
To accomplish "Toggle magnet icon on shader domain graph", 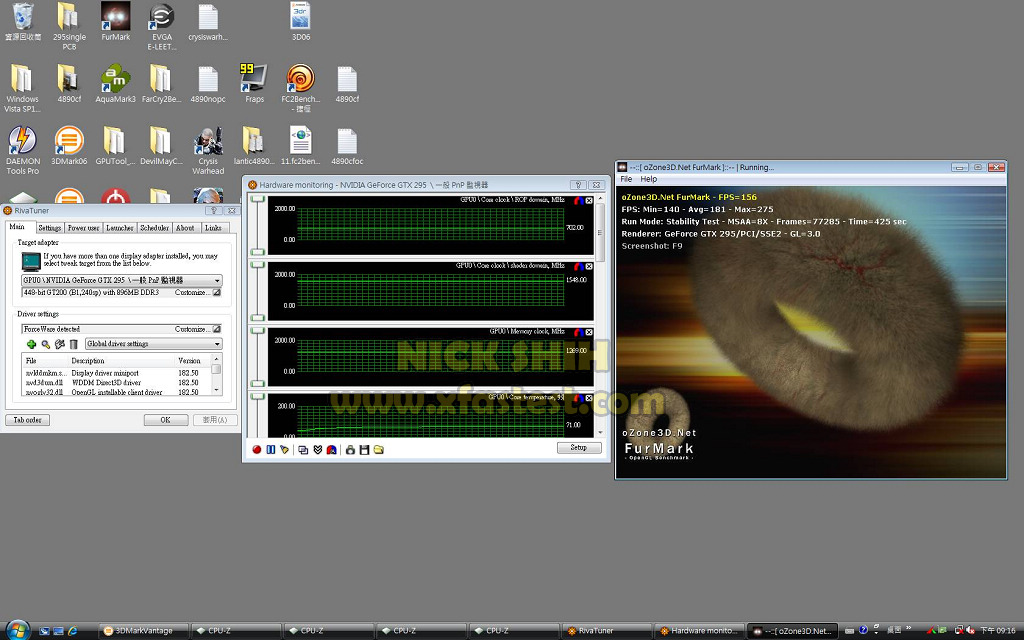I will click(x=577, y=266).
